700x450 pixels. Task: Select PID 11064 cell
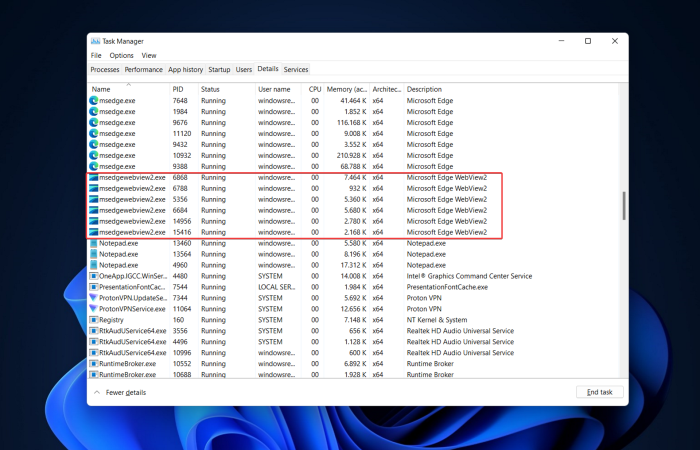tap(182, 309)
